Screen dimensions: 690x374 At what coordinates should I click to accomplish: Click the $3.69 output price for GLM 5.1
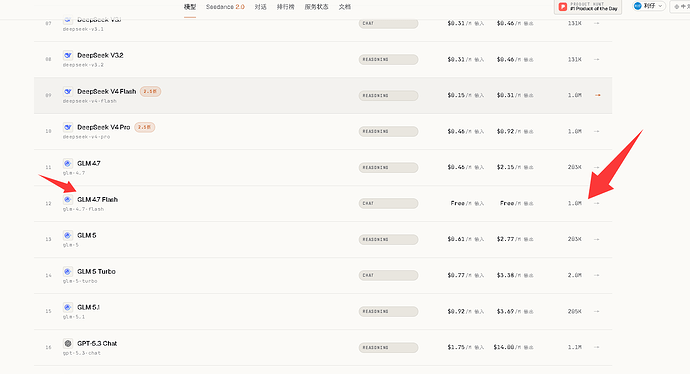505,311
